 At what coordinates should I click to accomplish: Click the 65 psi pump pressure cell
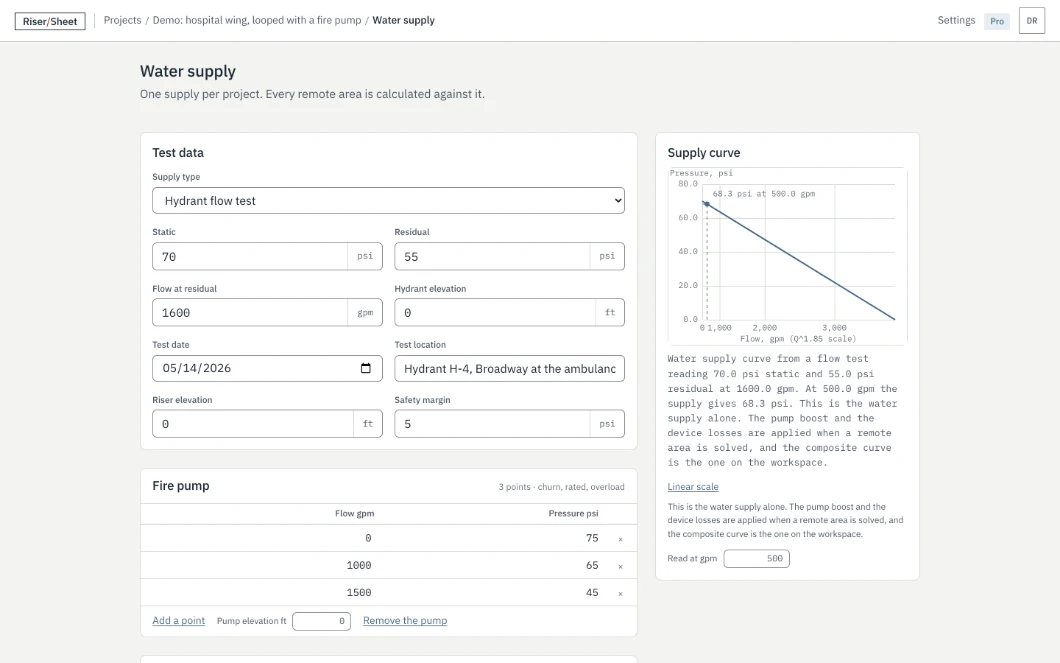(x=592, y=565)
